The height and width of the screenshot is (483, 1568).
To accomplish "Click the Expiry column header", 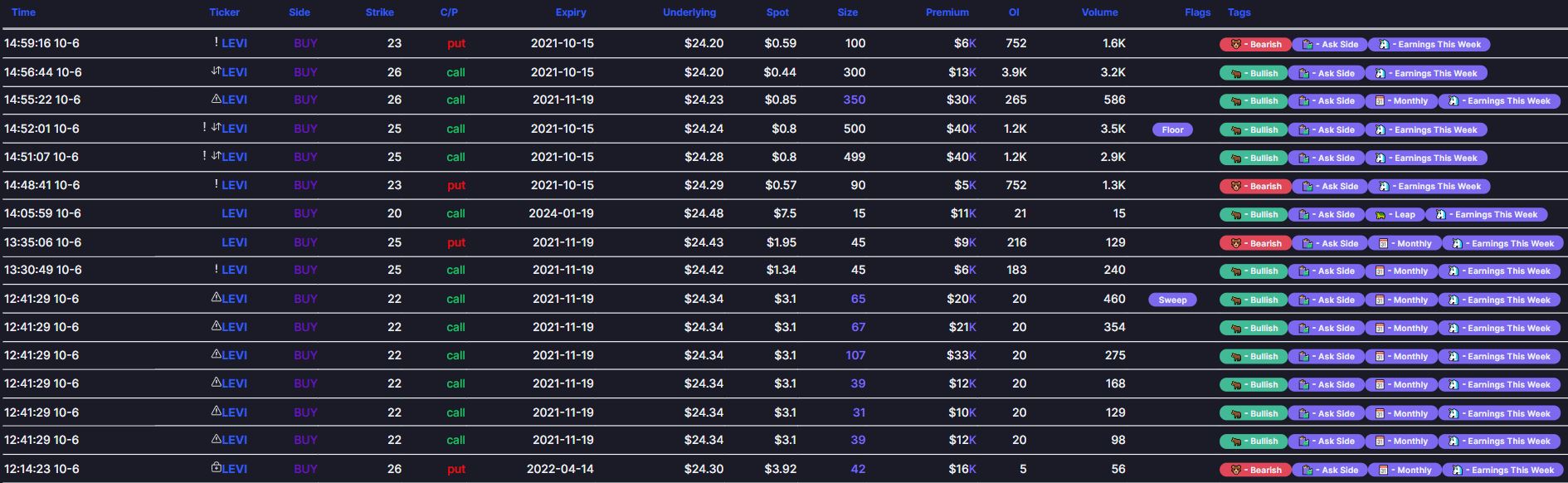I will coord(571,12).
